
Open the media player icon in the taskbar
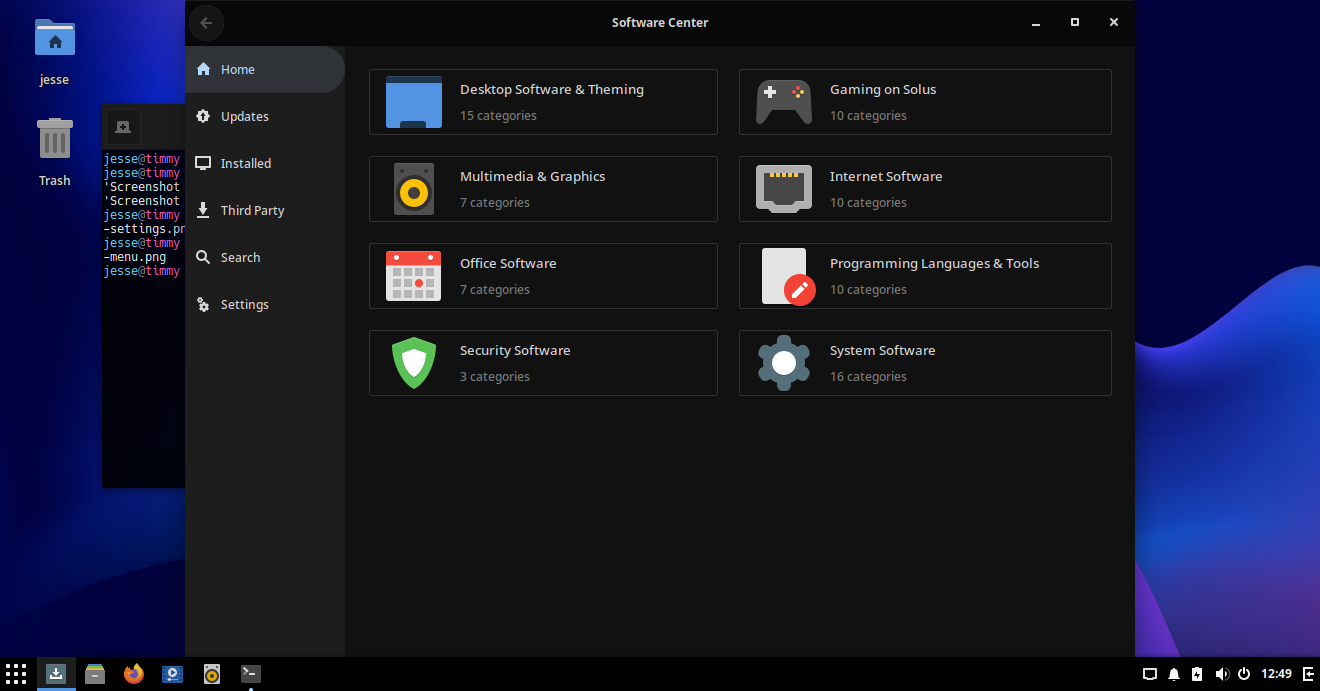pos(173,674)
